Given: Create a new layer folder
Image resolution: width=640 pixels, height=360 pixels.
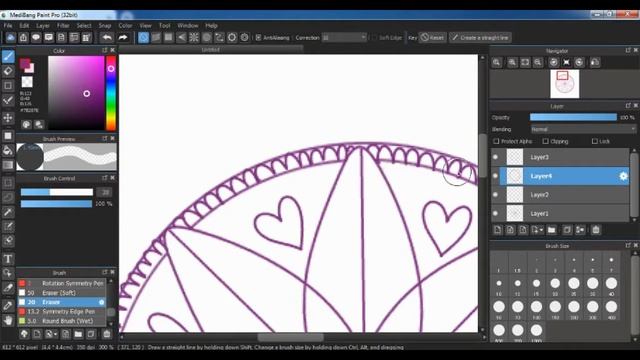Looking at the screenshot, I should click(551, 230).
